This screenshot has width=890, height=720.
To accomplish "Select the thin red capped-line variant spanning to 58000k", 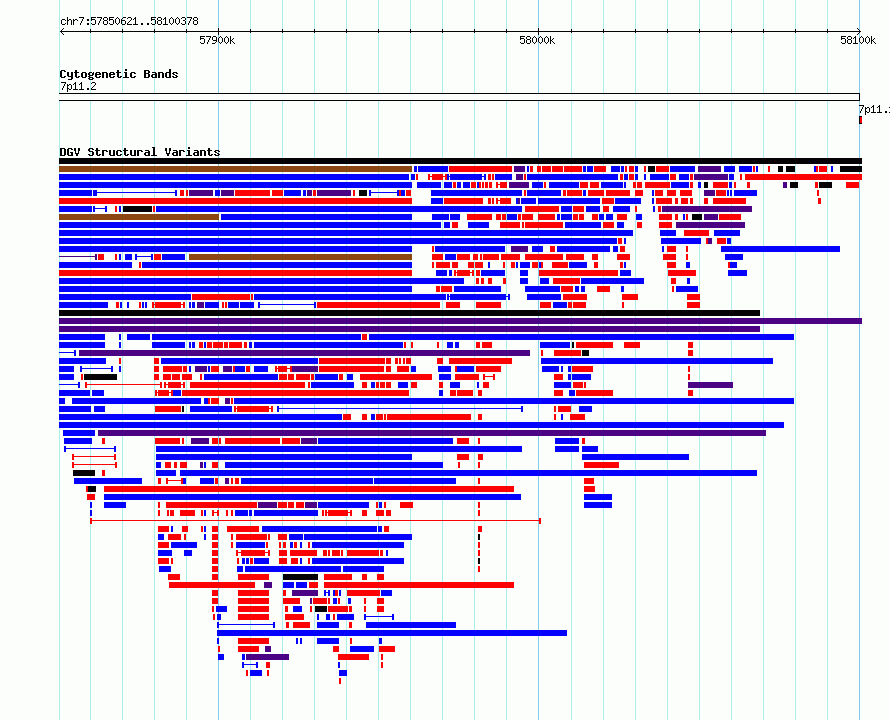I will point(316,521).
